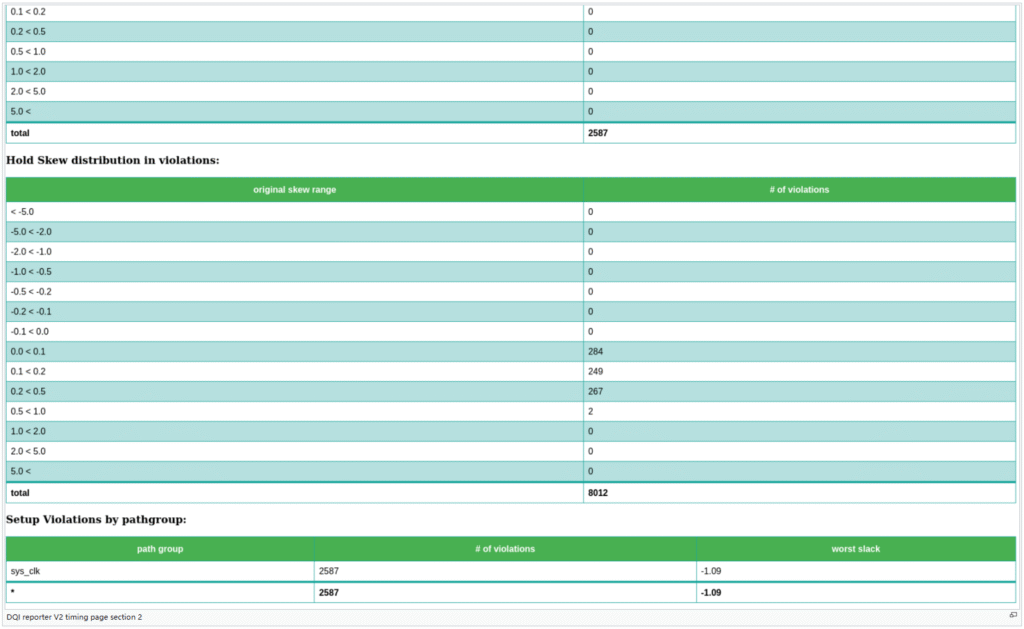Screen dimensions: 1024x629
Task: Select the 267 violations count cell
Action: 596,392
